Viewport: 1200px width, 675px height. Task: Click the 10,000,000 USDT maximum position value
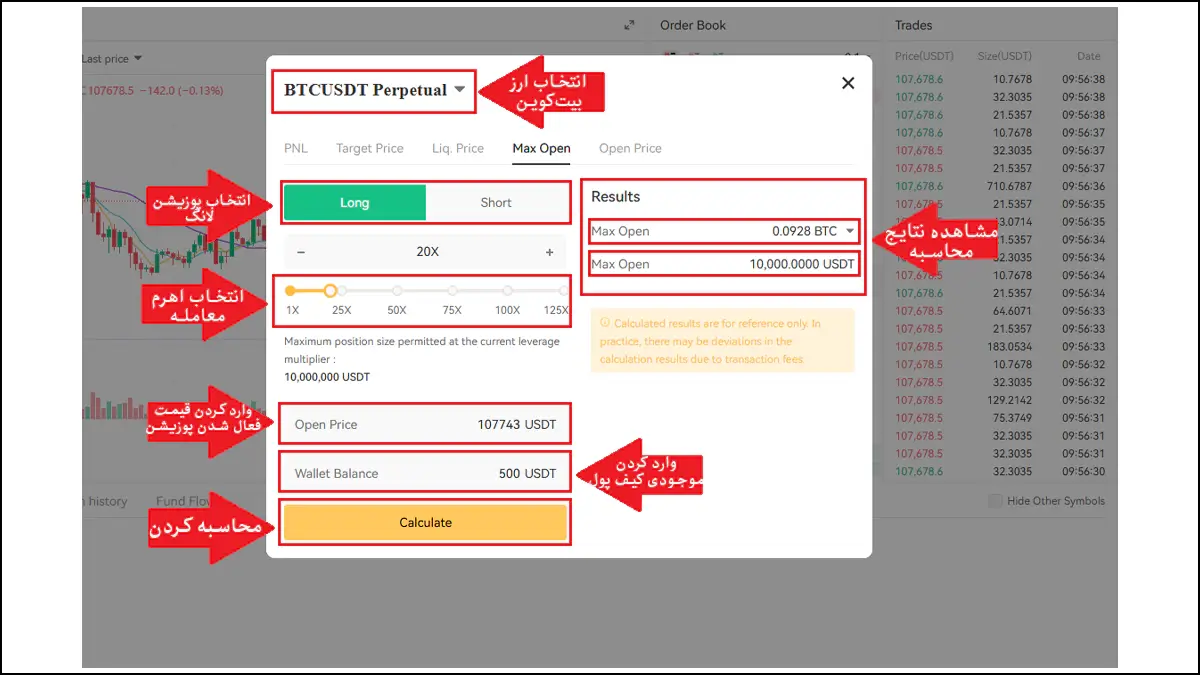[x=327, y=377]
